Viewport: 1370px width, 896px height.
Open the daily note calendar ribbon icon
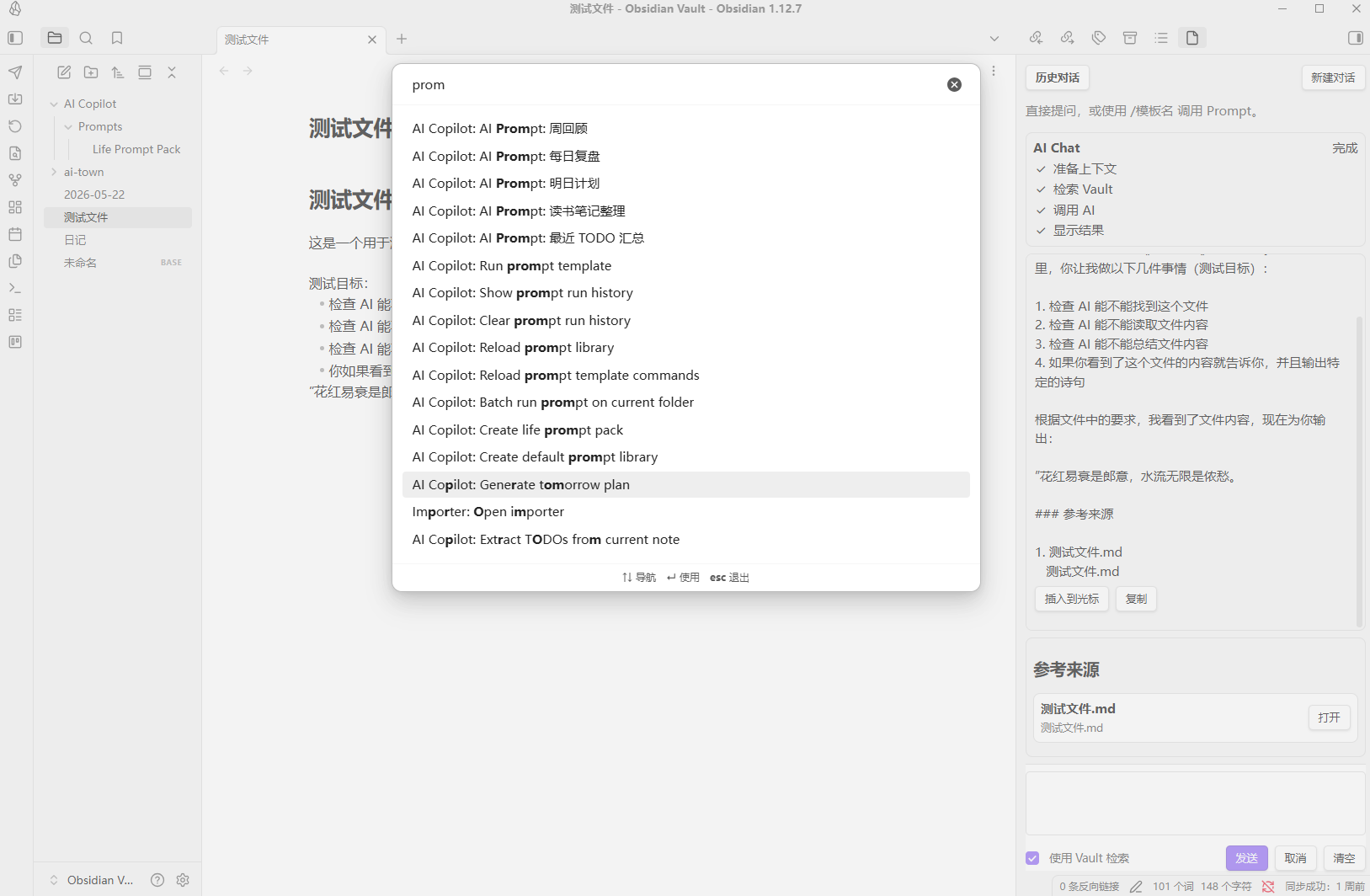(15, 234)
